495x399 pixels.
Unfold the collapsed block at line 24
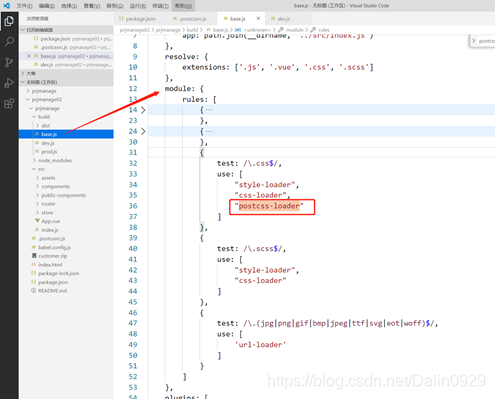click(x=143, y=131)
